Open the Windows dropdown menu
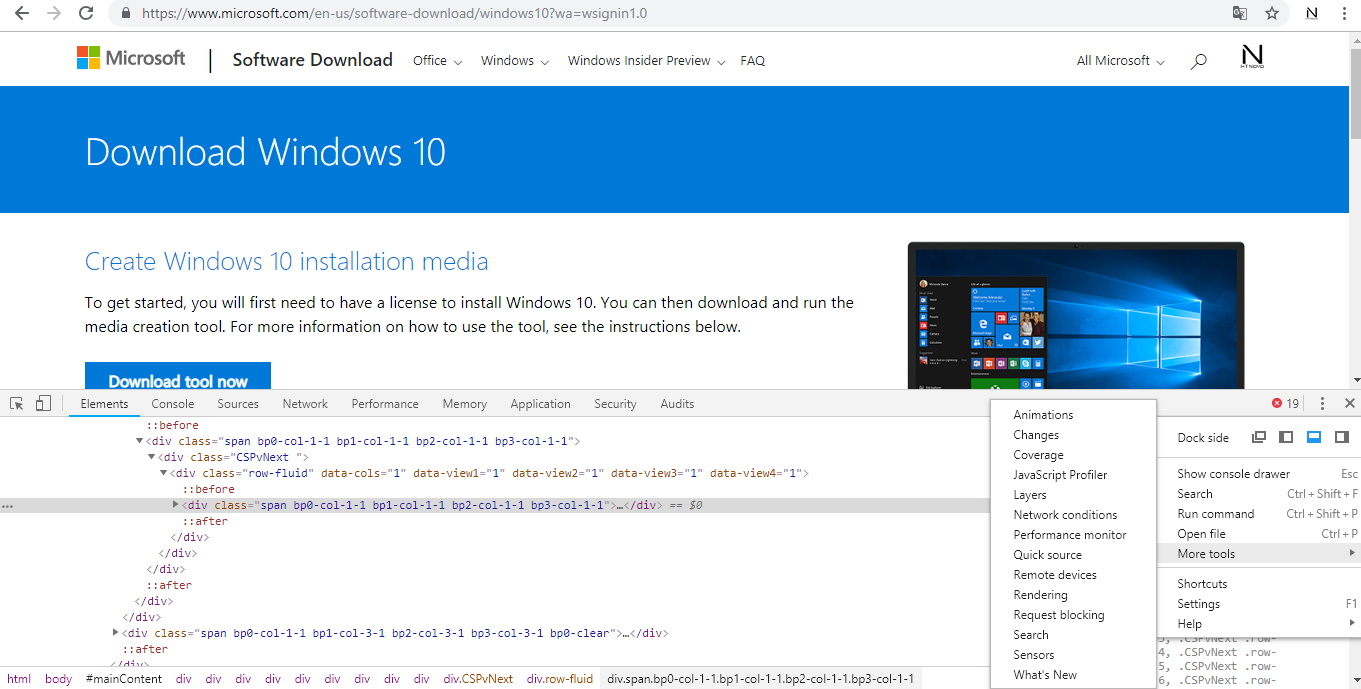 [x=515, y=61]
